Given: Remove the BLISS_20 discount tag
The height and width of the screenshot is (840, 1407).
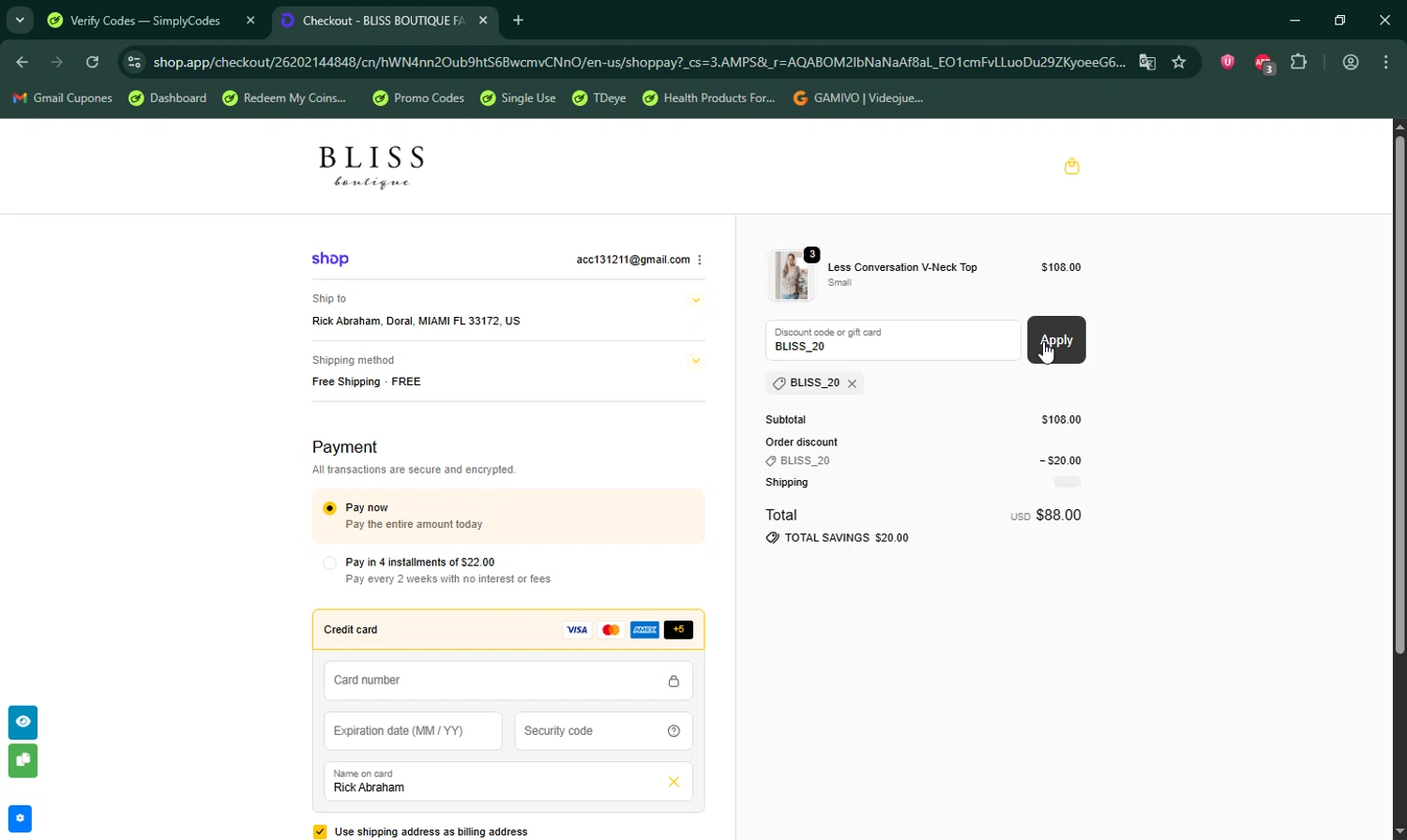Looking at the screenshot, I should pos(852,383).
